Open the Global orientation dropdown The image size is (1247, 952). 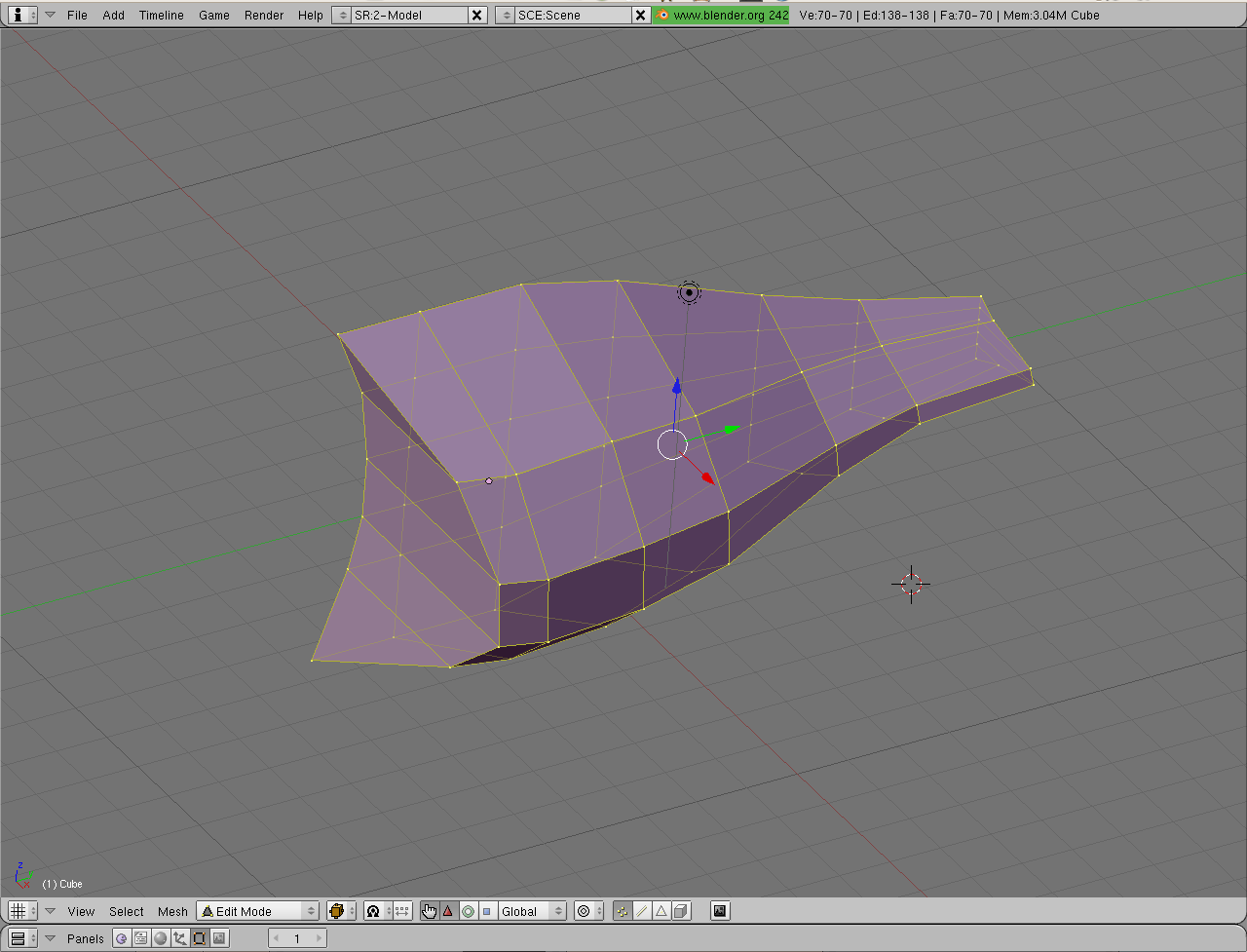click(532, 911)
